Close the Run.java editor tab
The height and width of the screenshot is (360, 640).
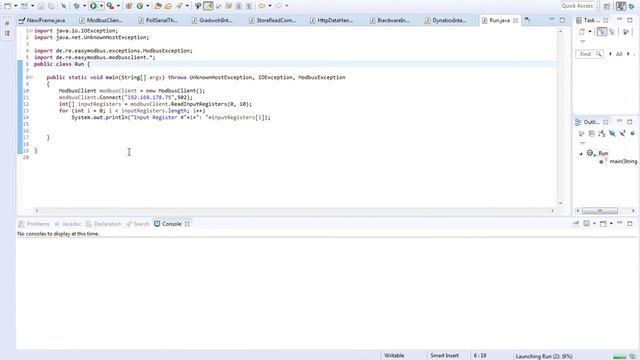point(516,20)
